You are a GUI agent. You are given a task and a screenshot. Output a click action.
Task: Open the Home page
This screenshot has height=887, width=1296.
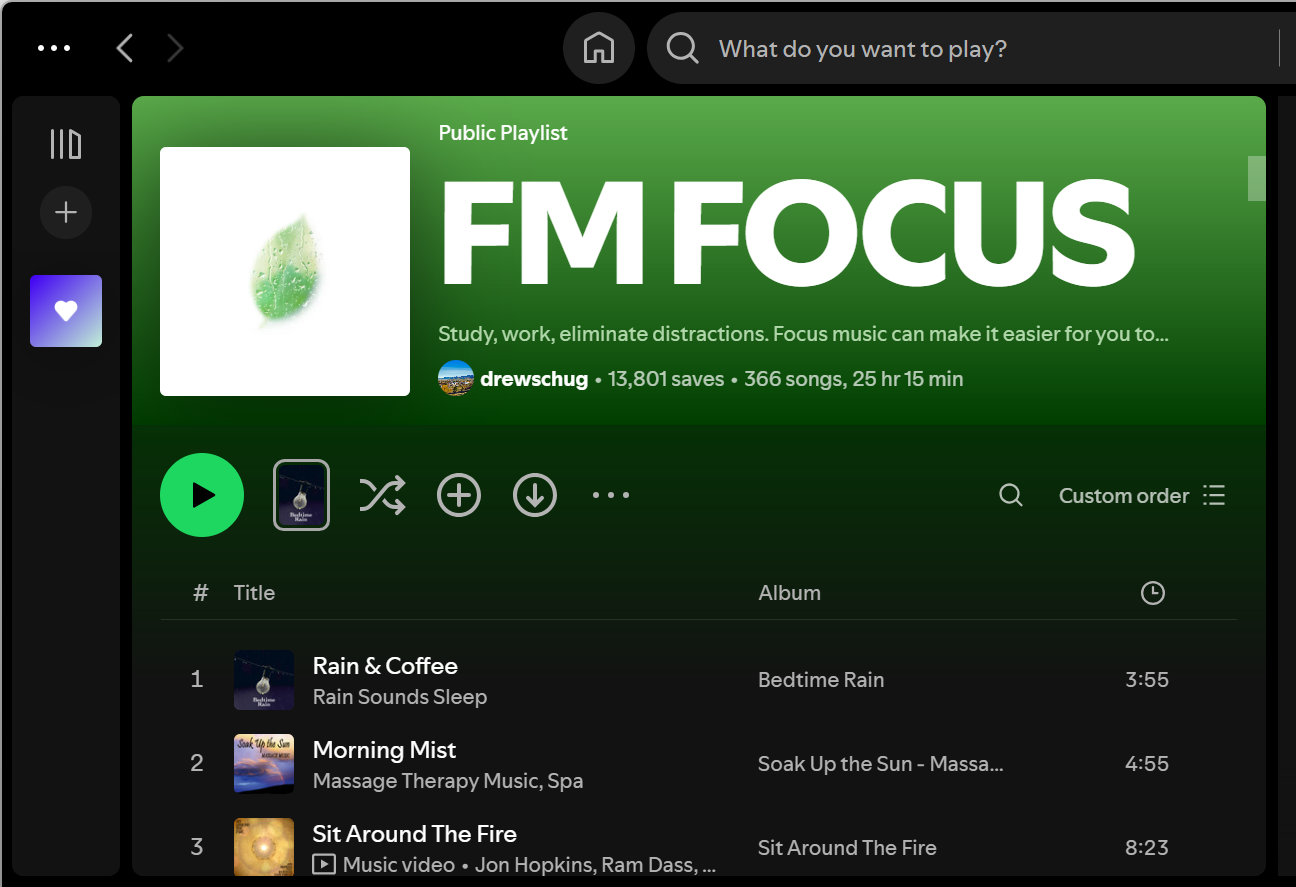click(x=599, y=48)
